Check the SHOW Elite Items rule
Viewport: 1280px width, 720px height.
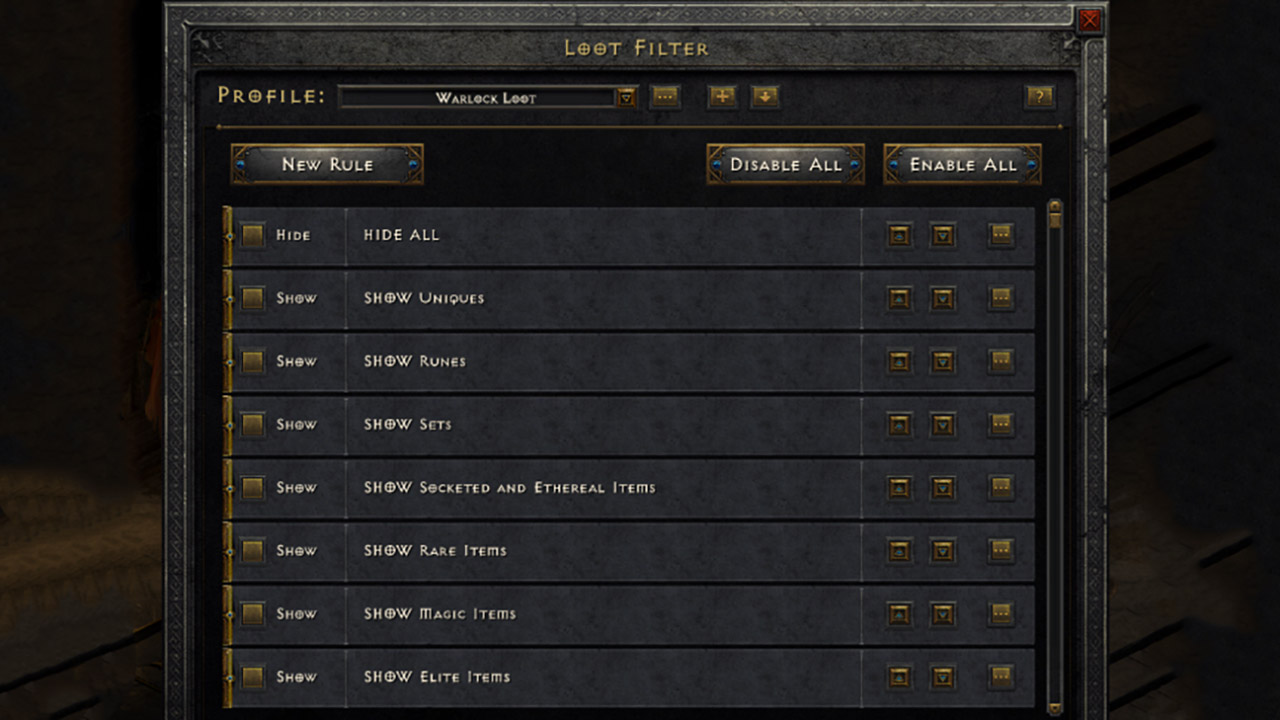[251, 677]
